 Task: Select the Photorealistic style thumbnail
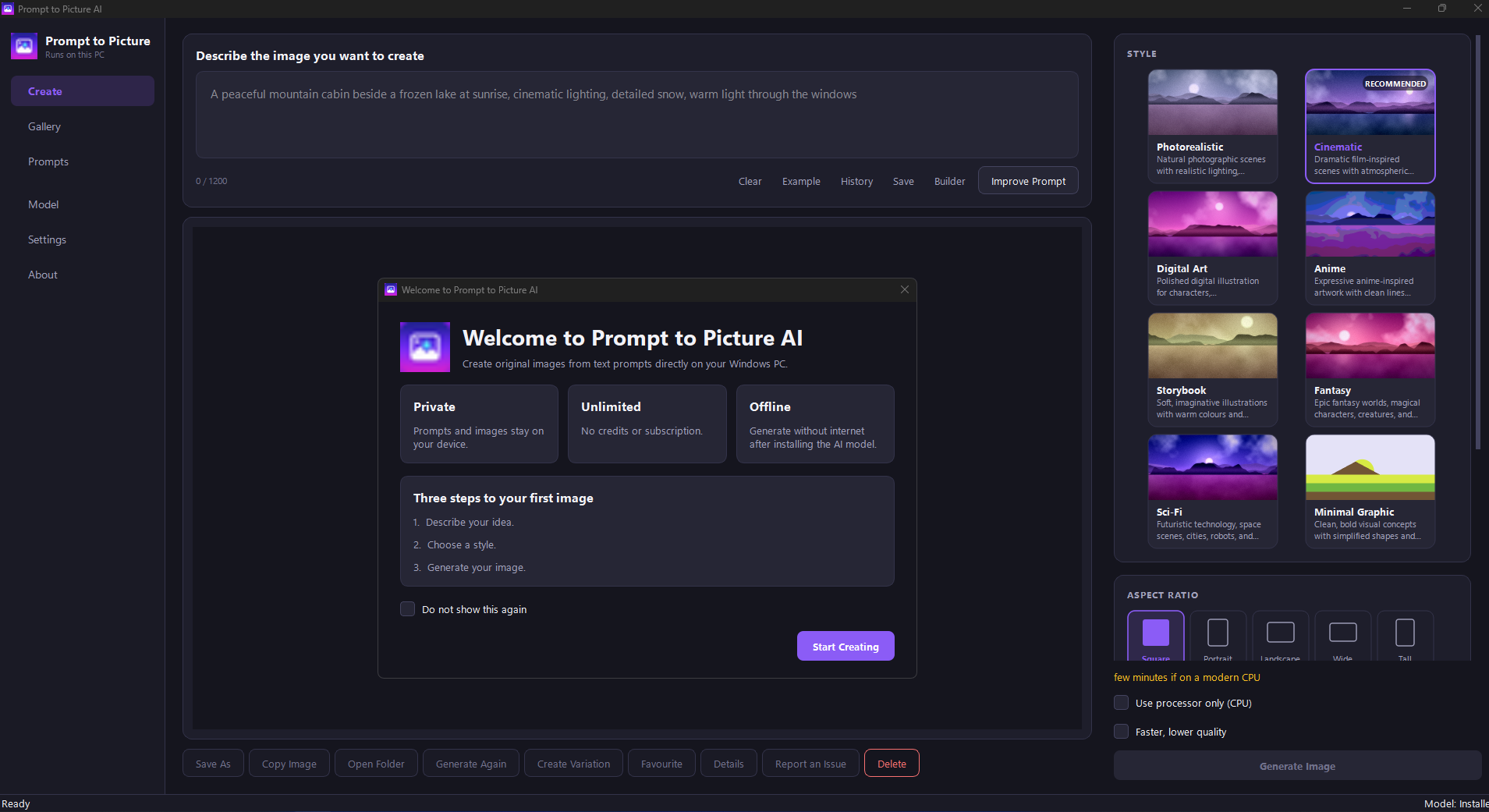[1213, 102]
